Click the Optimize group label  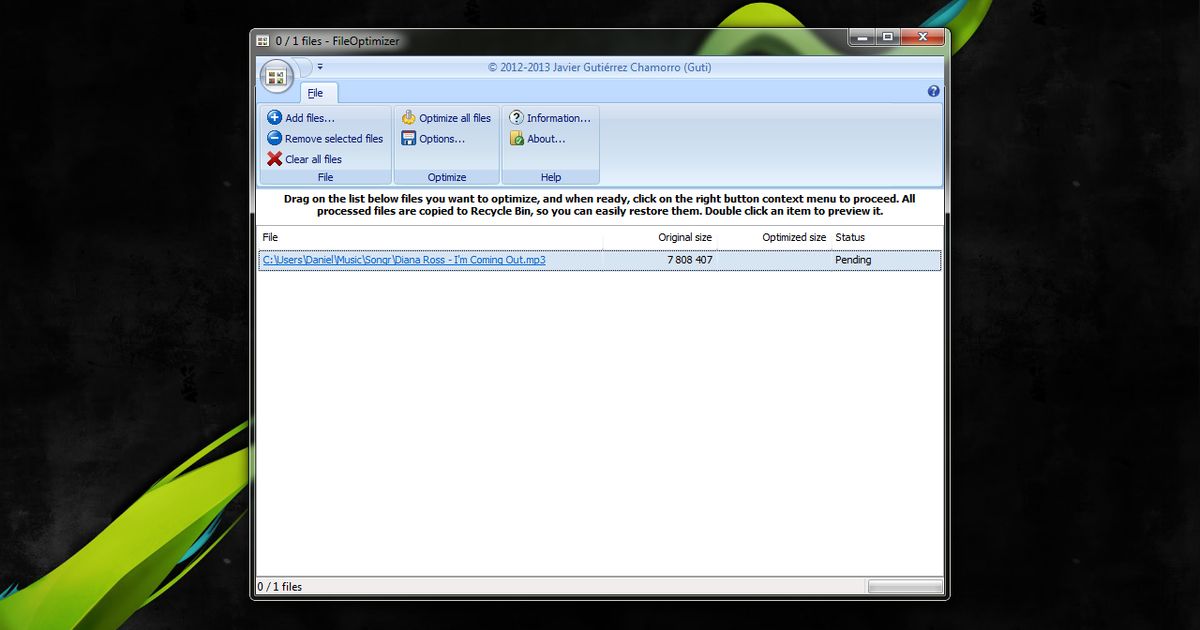pos(447,177)
